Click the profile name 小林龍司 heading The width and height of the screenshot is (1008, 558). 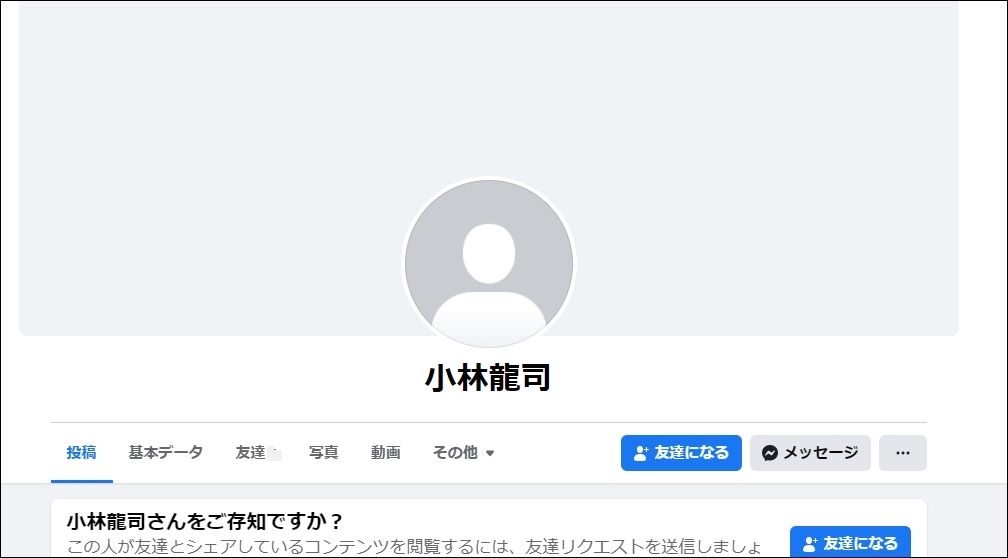[x=489, y=377]
